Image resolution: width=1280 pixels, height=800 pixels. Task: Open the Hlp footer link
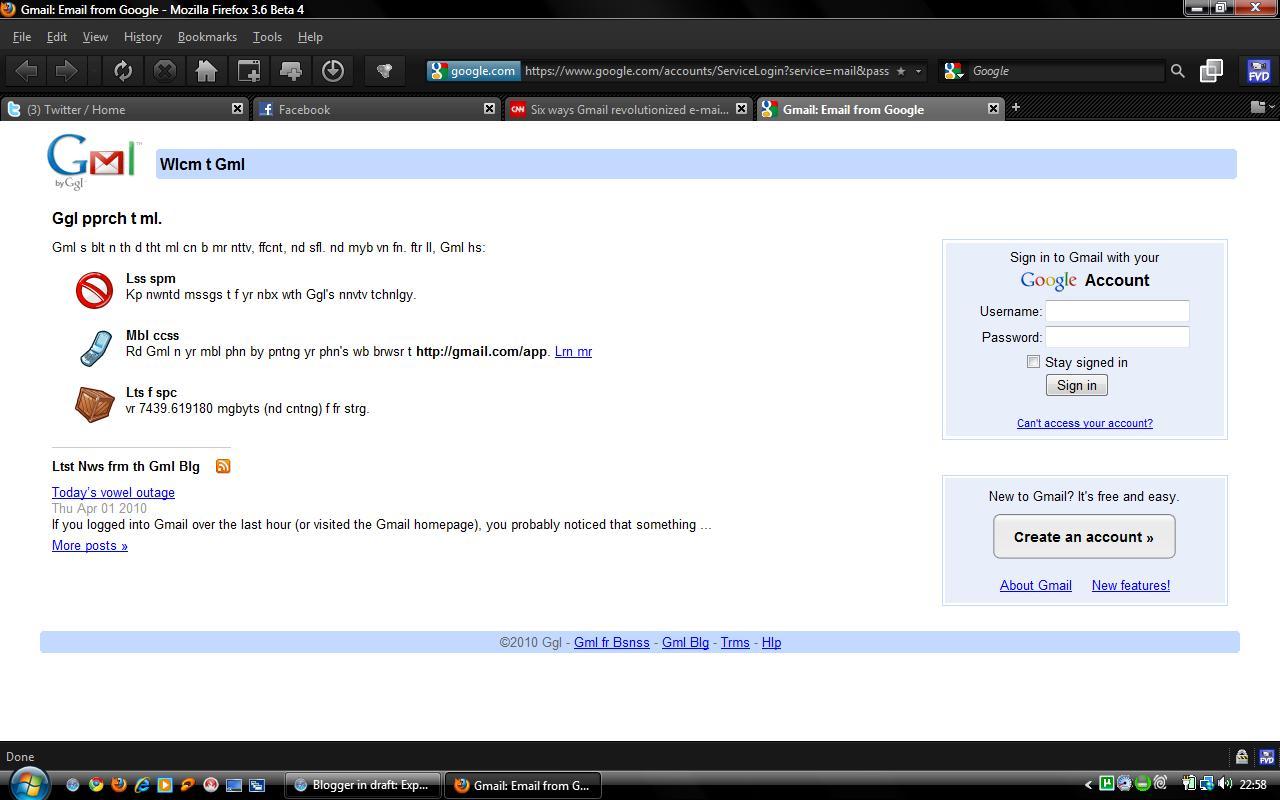point(771,643)
